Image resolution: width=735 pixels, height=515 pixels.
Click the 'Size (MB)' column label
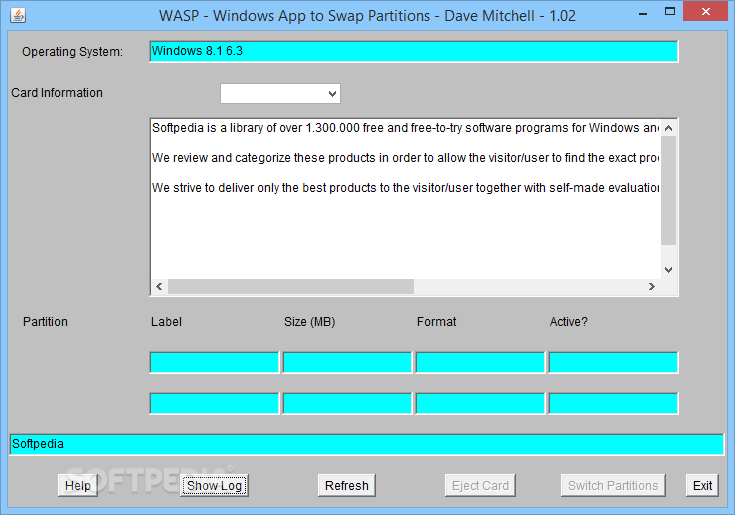309,322
